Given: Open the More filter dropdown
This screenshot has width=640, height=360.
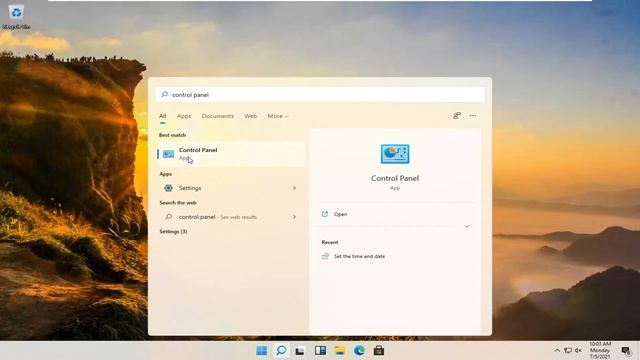Looking at the screenshot, I should 278,116.
